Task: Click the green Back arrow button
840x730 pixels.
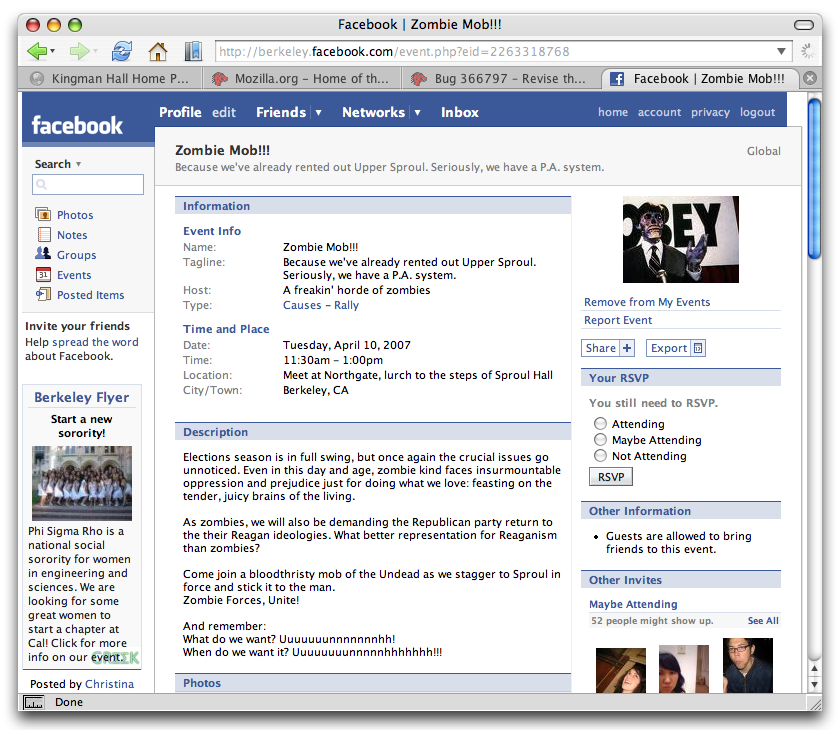Action: click(37, 51)
